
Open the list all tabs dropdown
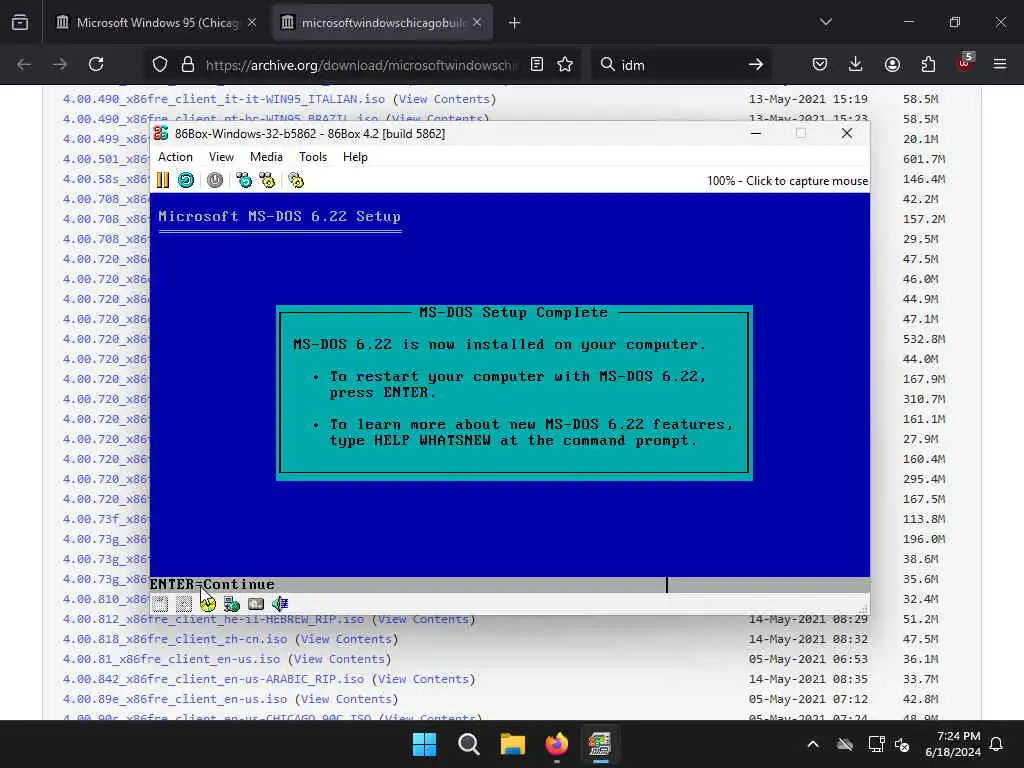click(825, 22)
